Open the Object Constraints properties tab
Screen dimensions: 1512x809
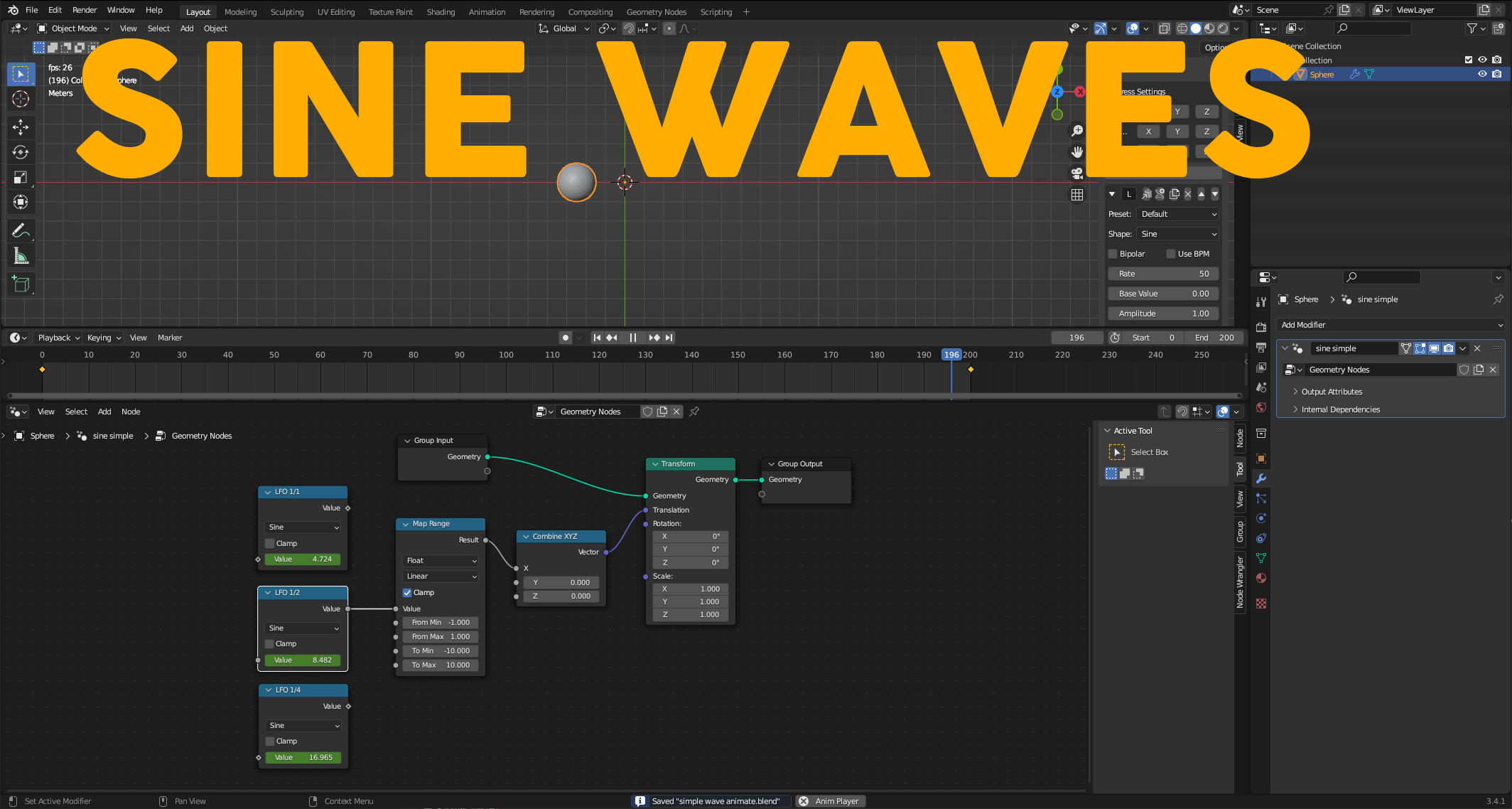(1261, 538)
